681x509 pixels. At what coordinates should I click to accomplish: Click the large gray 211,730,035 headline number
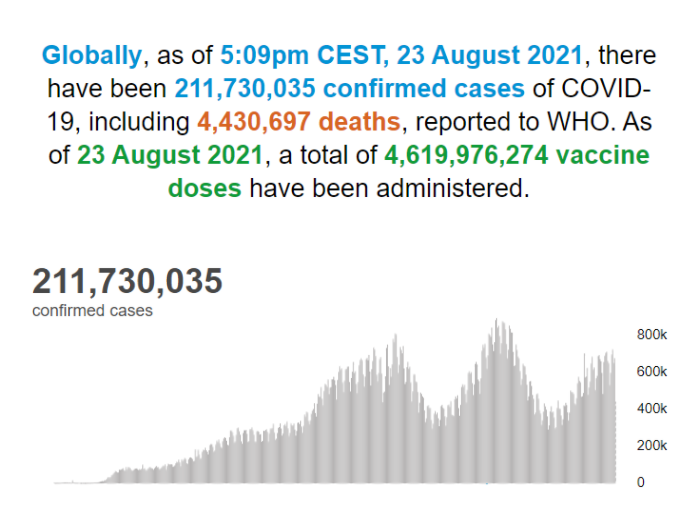click(x=127, y=281)
